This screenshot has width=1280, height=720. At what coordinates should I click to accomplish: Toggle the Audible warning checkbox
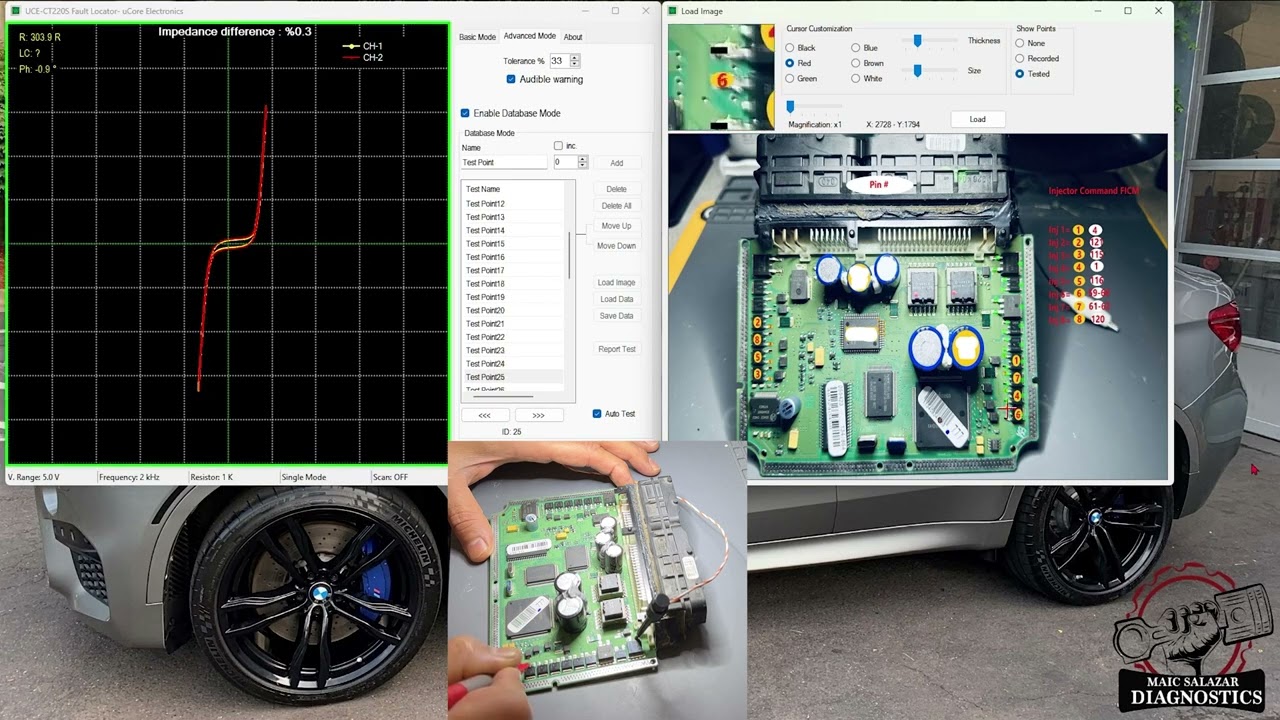[x=511, y=79]
